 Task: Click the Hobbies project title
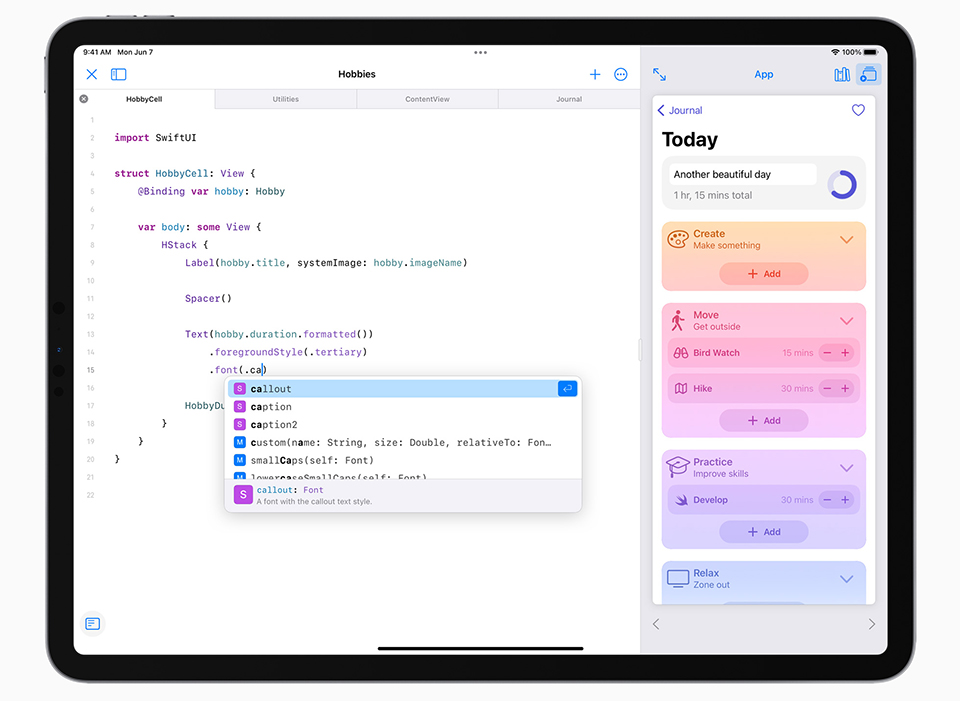pyautogui.click(x=357, y=74)
